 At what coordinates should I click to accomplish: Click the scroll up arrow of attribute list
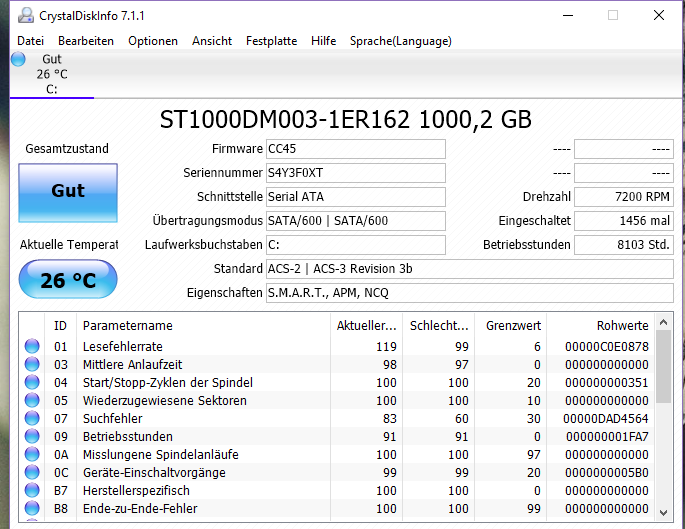[663, 322]
